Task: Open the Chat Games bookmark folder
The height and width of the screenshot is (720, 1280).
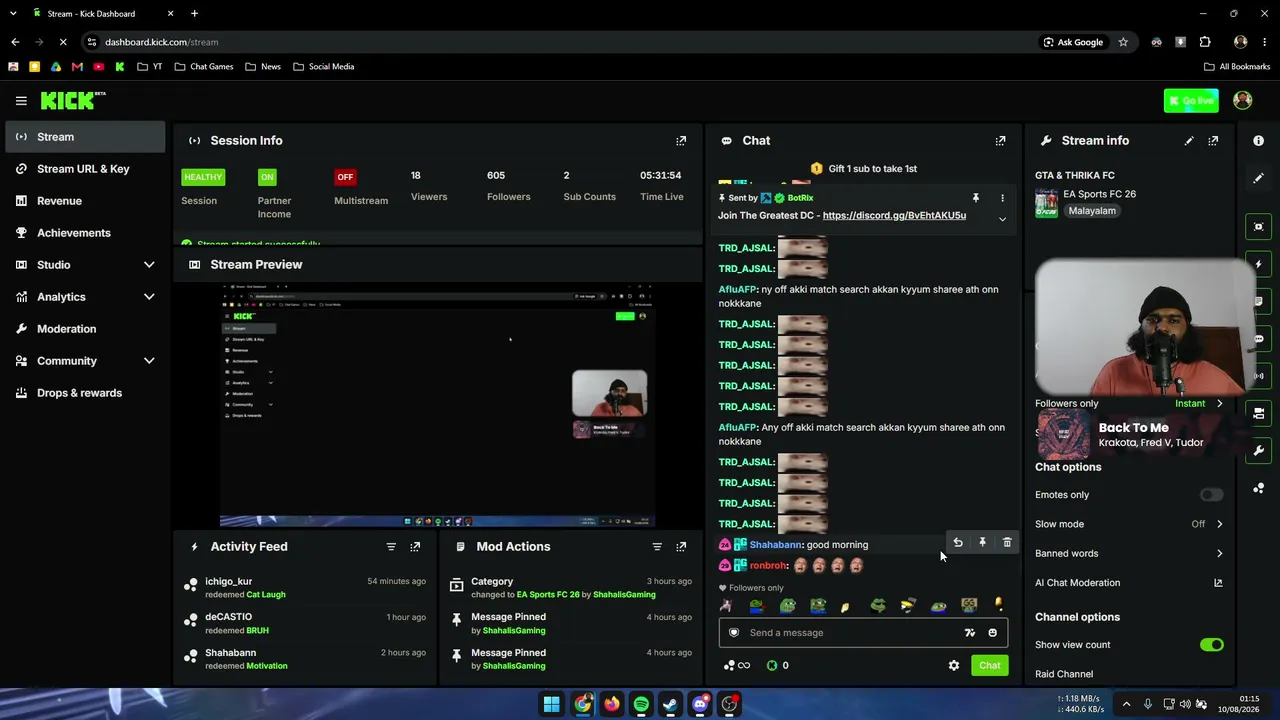Action: pyautogui.click(x=204, y=67)
